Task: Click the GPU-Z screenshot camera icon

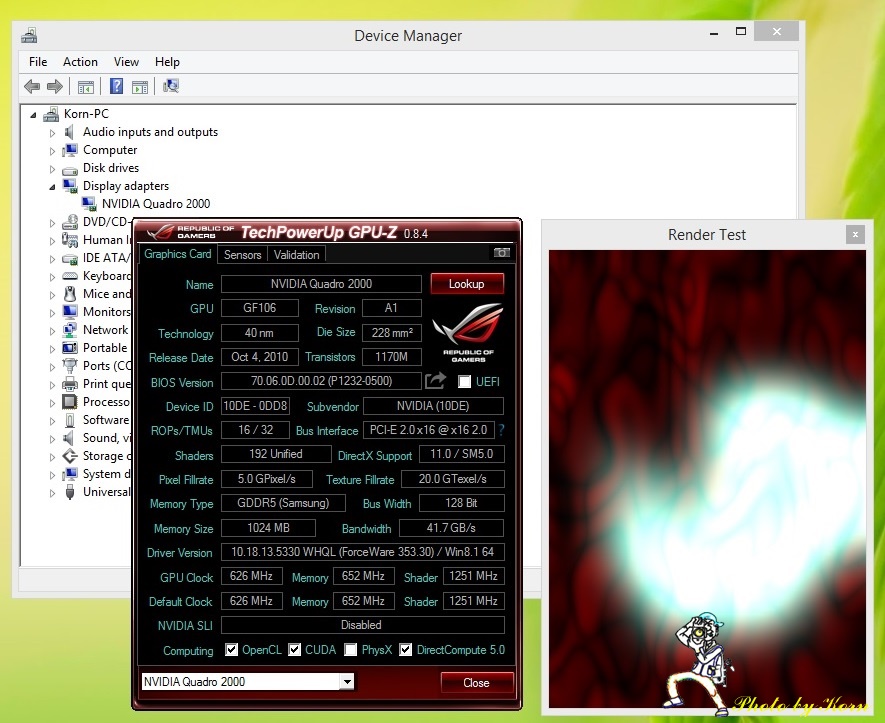Action: (x=501, y=253)
